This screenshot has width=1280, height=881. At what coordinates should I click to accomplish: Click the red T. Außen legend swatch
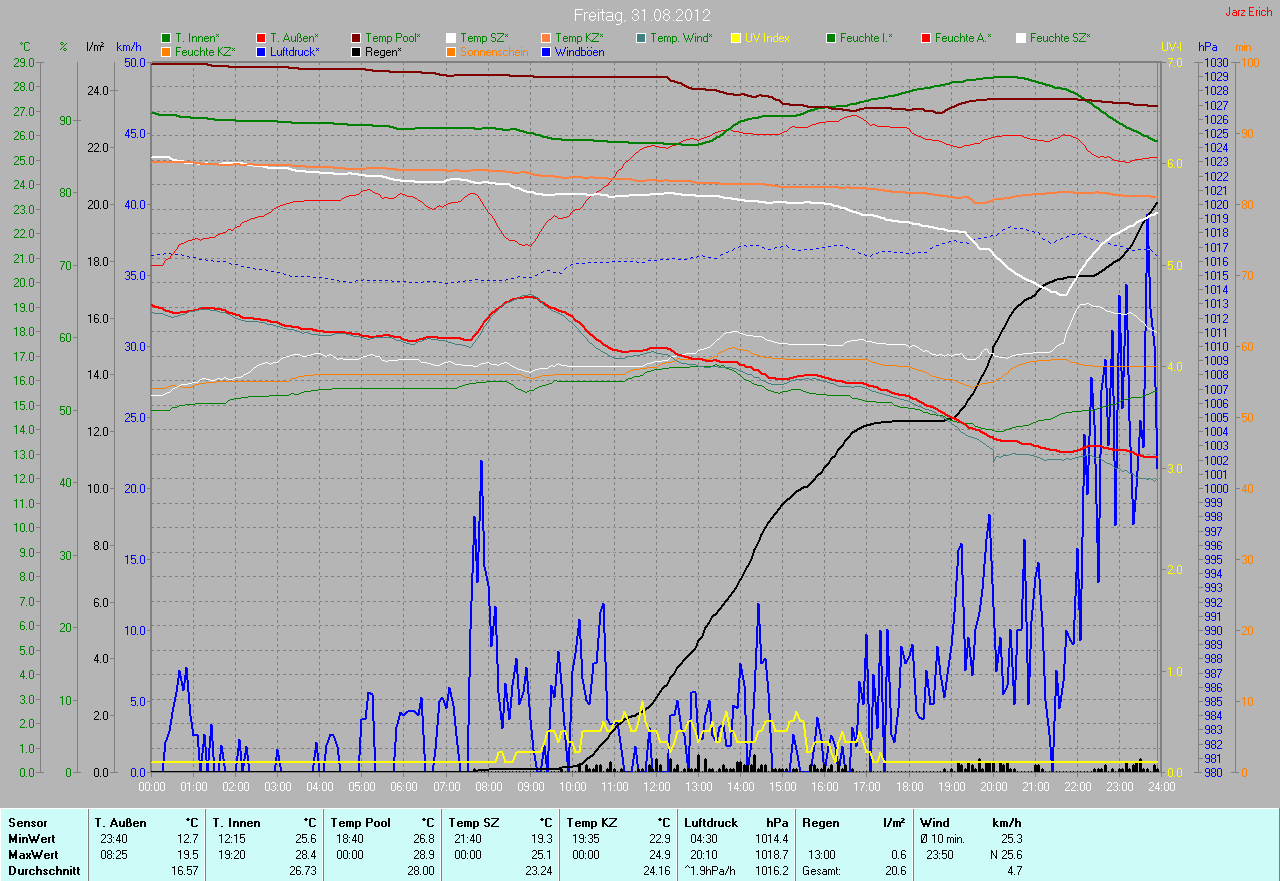(261, 38)
